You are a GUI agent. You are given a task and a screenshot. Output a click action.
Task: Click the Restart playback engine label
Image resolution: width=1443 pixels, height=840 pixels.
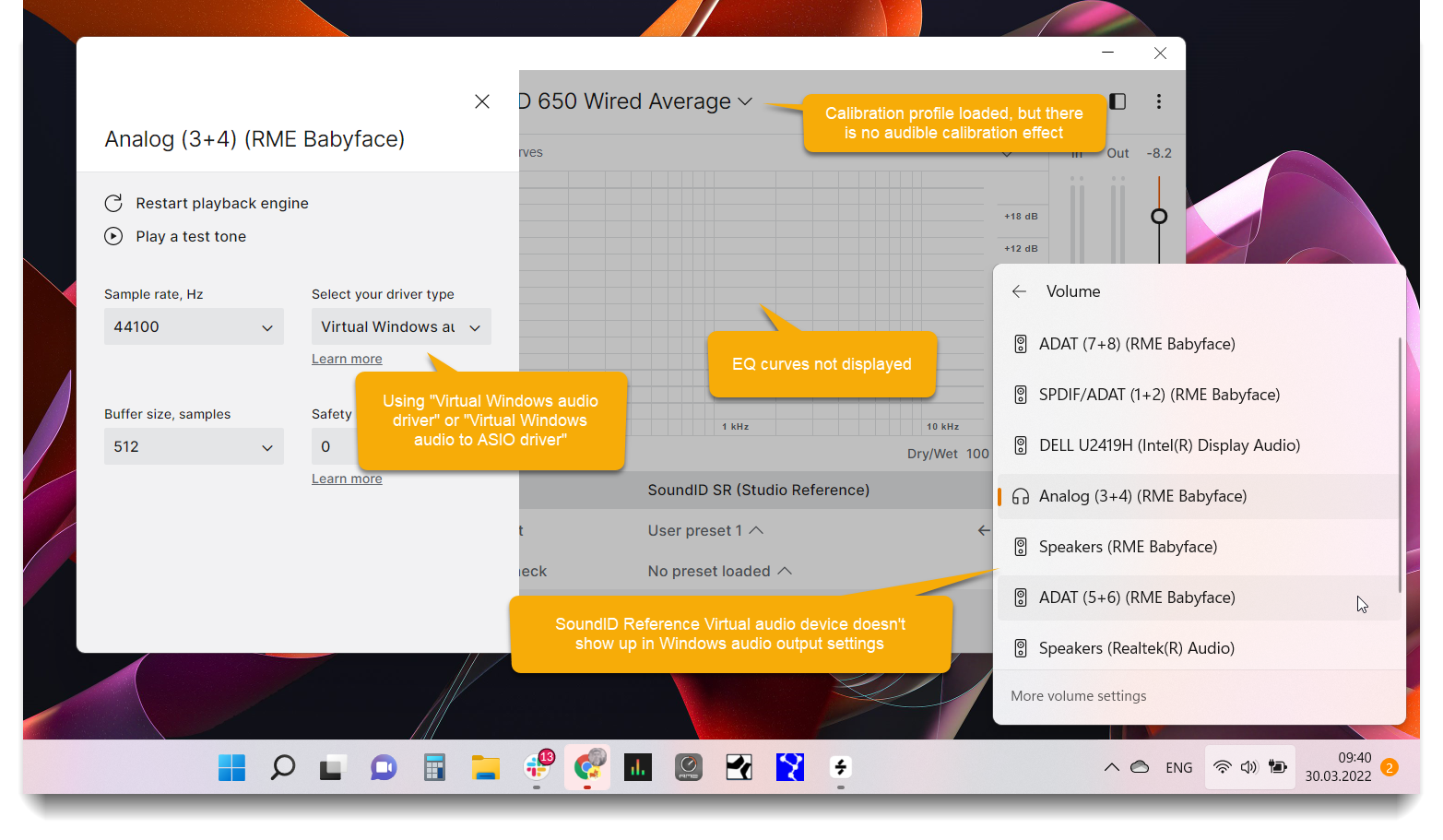tap(222, 203)
